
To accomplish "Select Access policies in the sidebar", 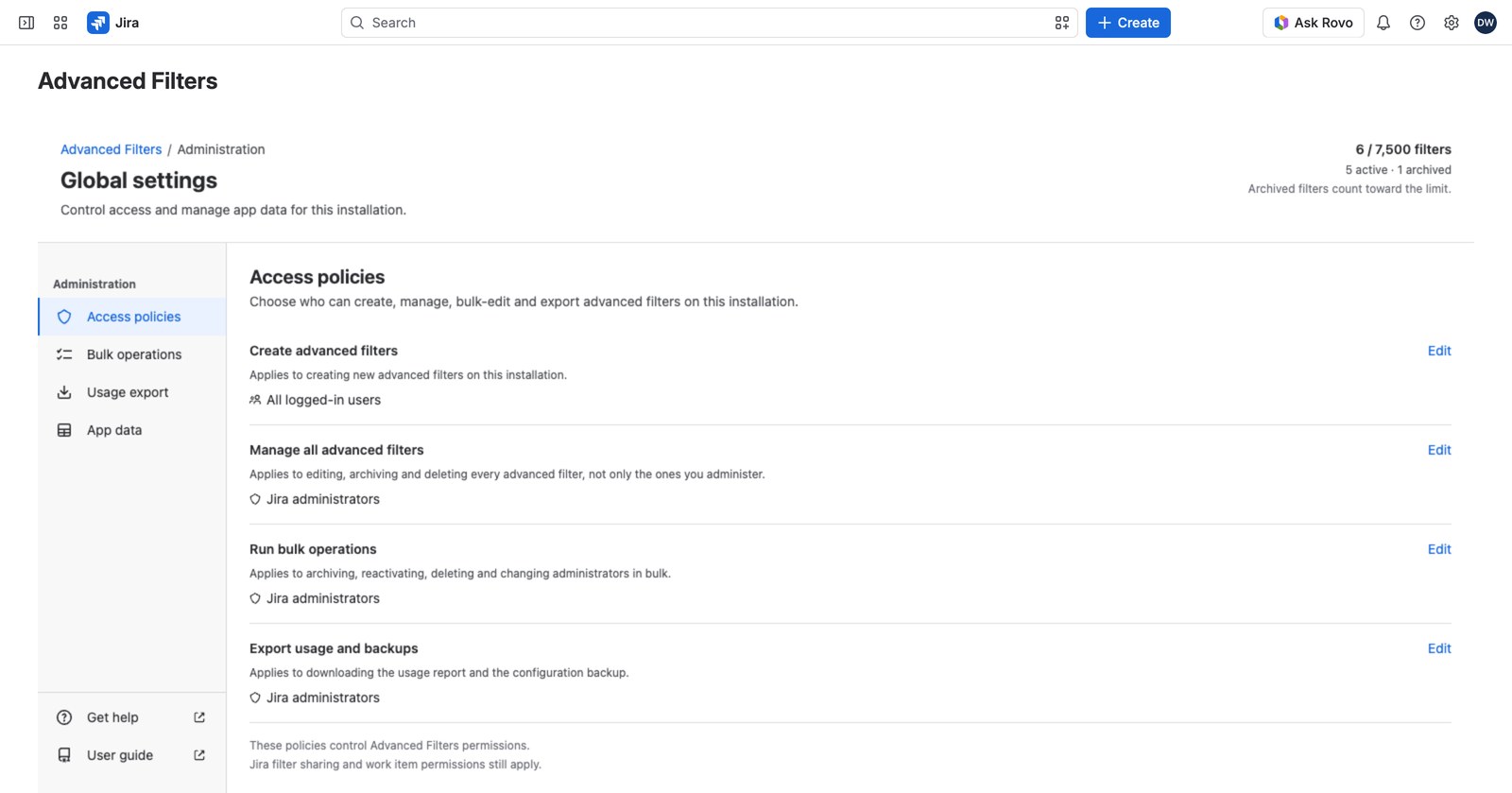I will 132,317.
